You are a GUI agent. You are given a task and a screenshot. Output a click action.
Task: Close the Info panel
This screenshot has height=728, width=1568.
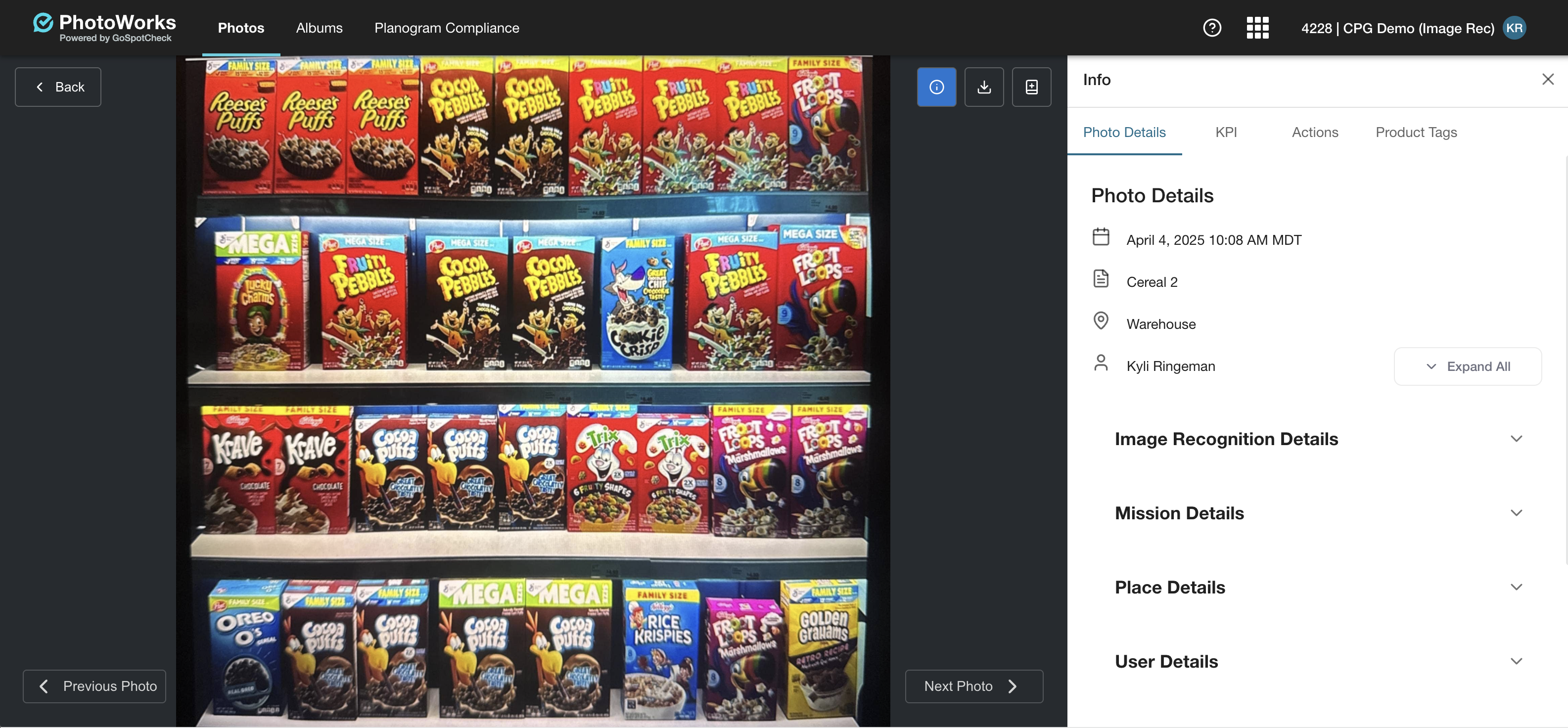1548,79
